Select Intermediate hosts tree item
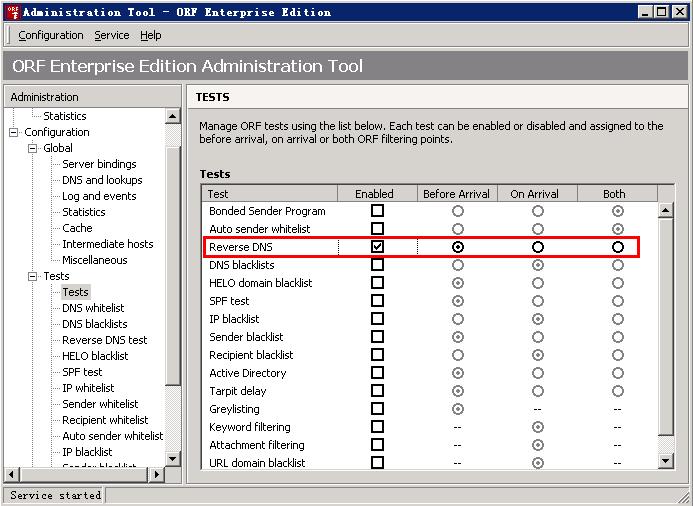 click(107, 244)
